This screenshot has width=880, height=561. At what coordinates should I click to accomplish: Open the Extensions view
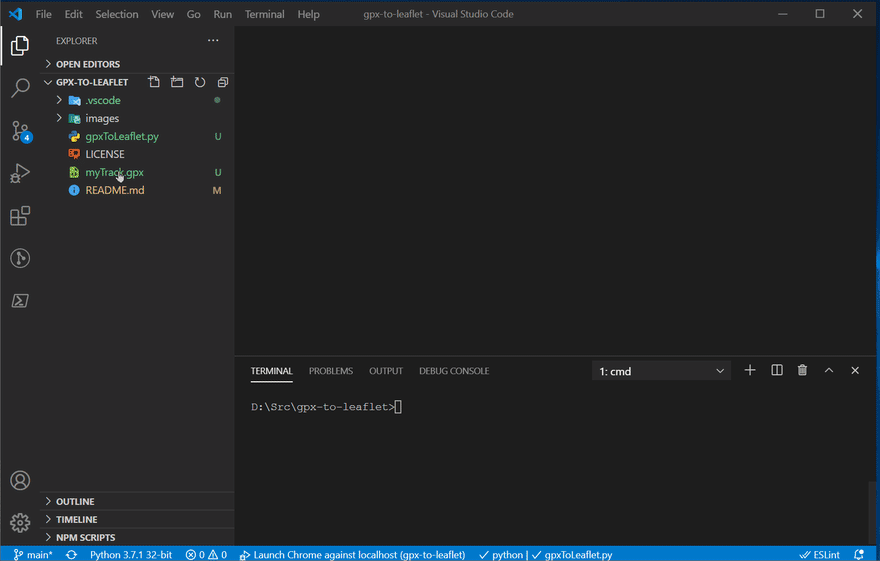click(x=20, y=216)
